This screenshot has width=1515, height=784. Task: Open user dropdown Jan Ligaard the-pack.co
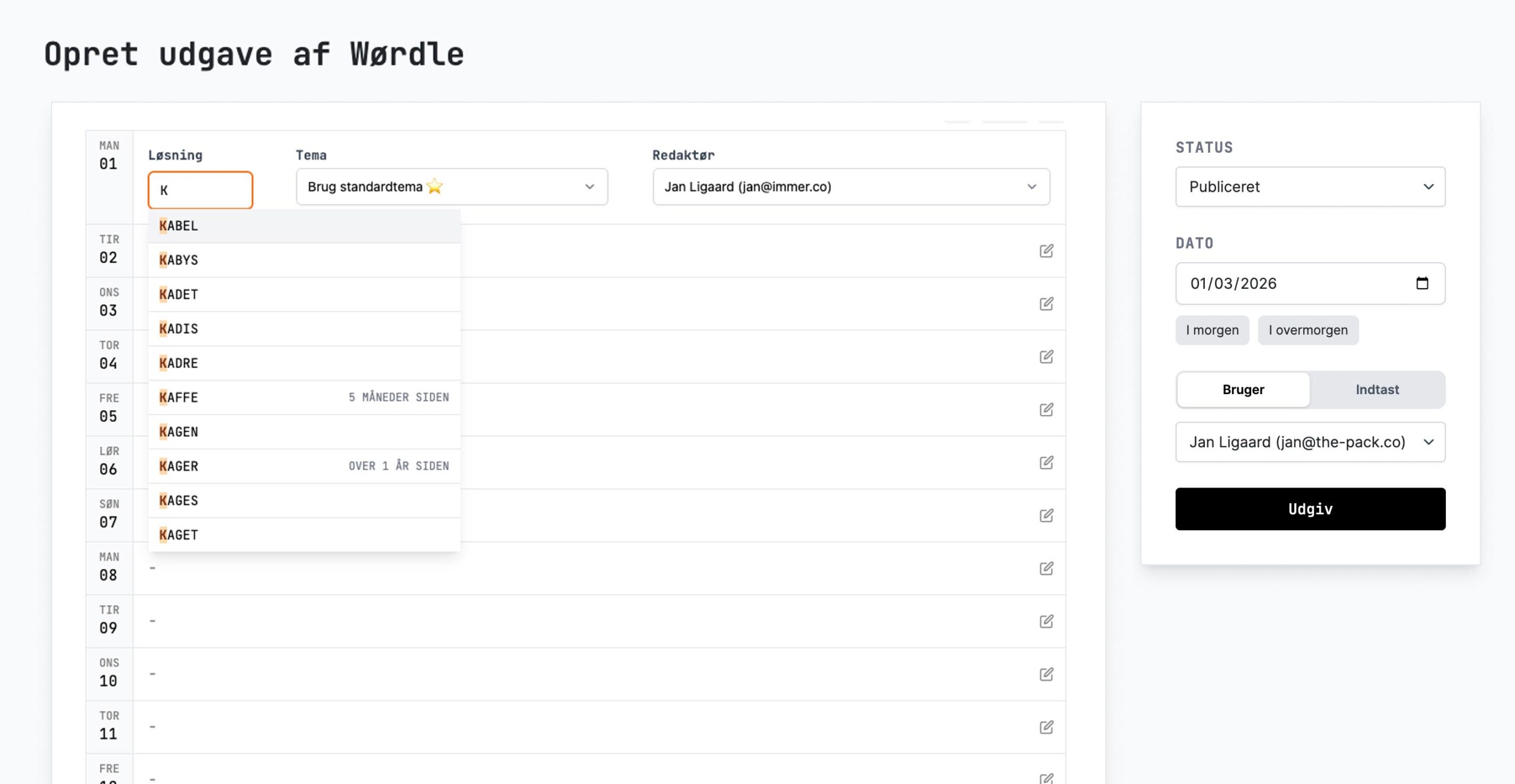(x=1310, y=442)
